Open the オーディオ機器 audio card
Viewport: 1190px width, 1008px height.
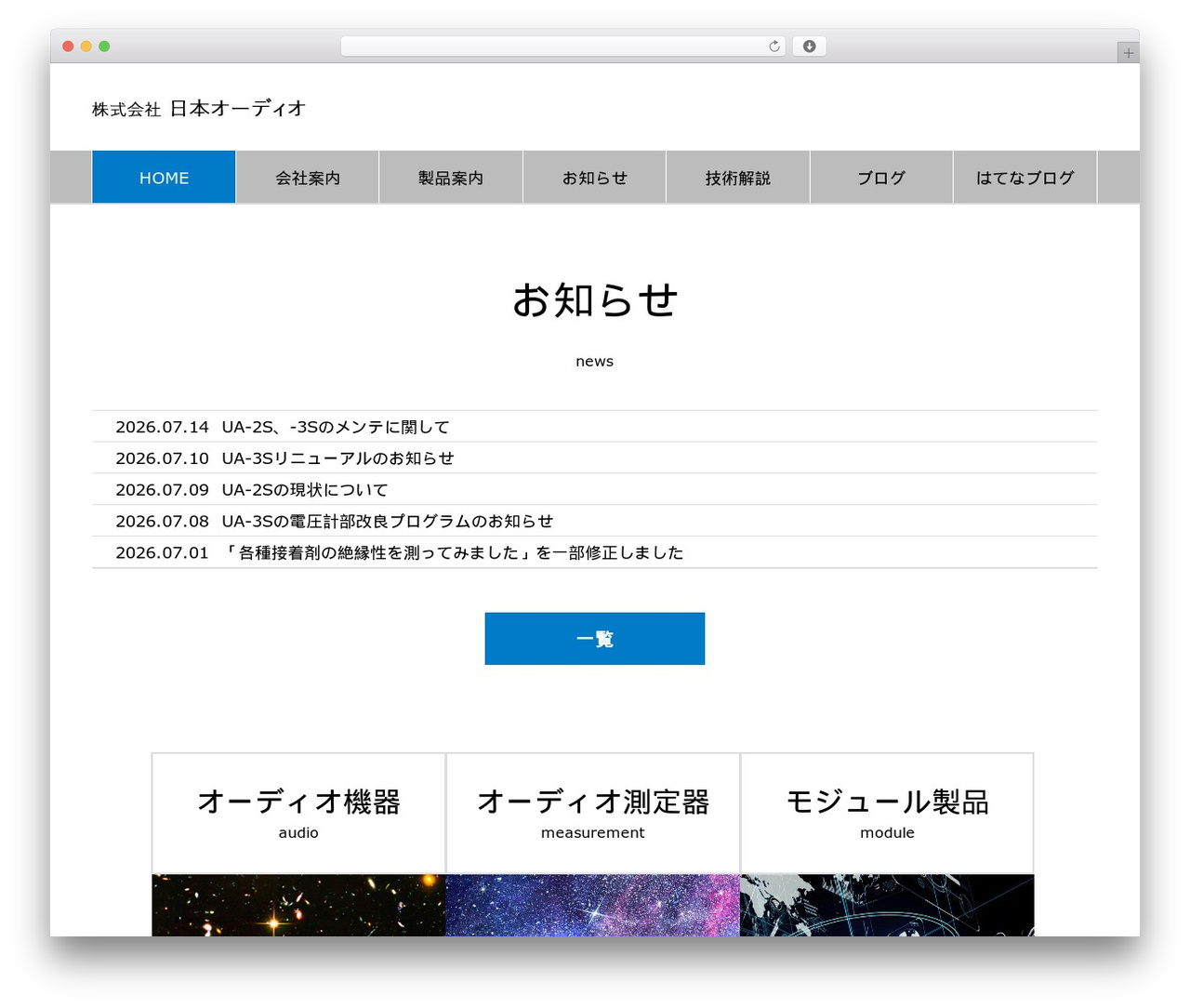(x=298, y=814)
